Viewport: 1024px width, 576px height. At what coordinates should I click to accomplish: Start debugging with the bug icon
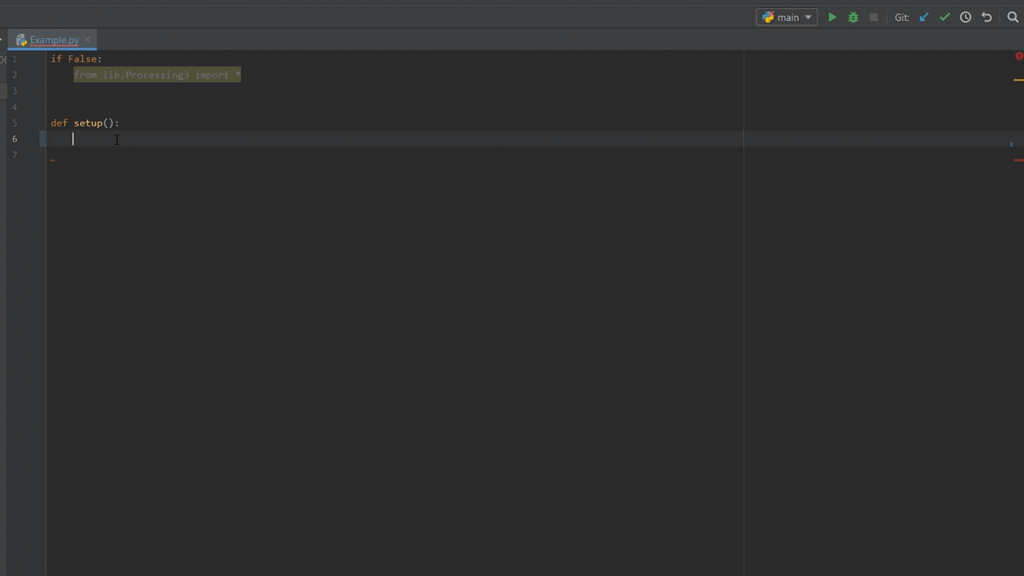tap(852, 17)
